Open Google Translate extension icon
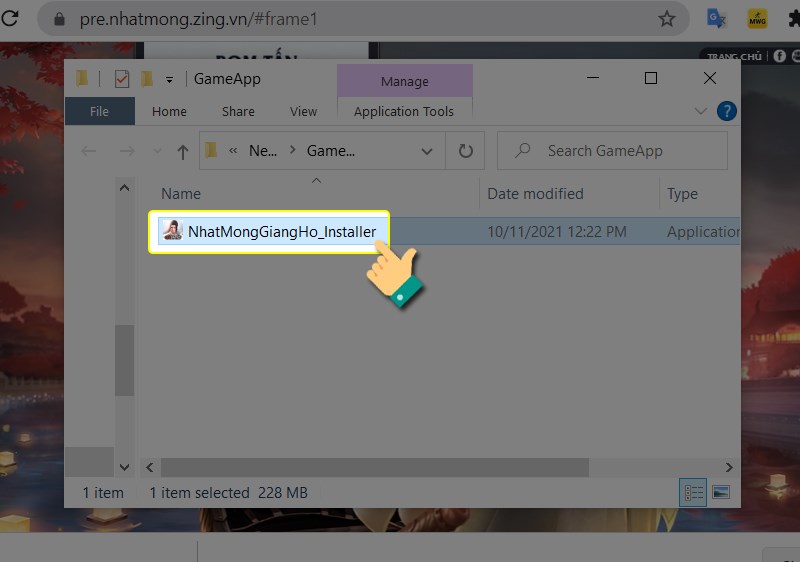The width and height of the screenshot is (800, 562). 716,19
